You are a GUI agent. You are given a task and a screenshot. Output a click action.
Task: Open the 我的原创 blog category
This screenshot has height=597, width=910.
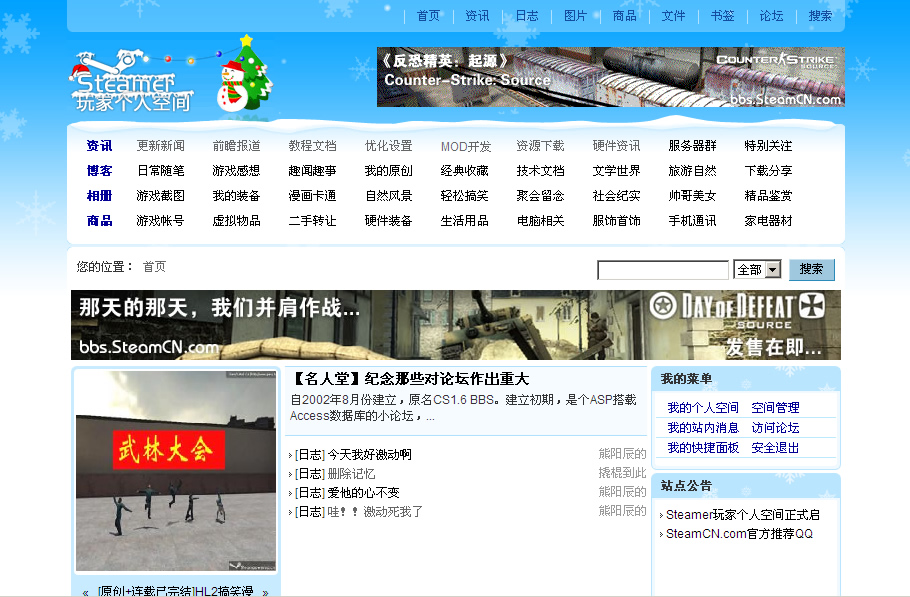[388, 171]
